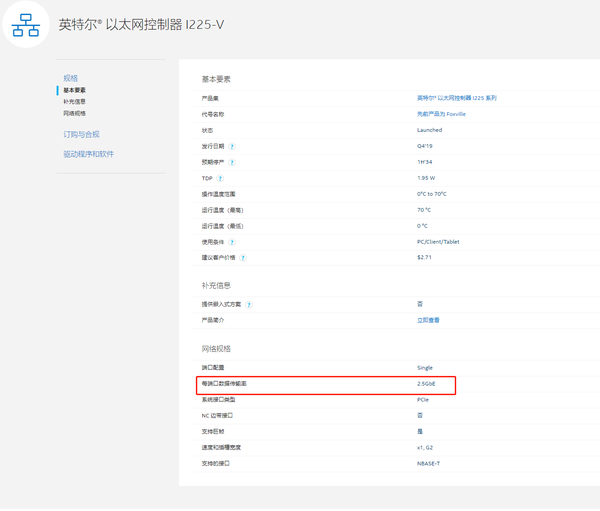The width and height of the screenshot is (600, 511).
Task: Click the TDP value 1.95 W
Action: pyautogui.click(x=426, y=178)
